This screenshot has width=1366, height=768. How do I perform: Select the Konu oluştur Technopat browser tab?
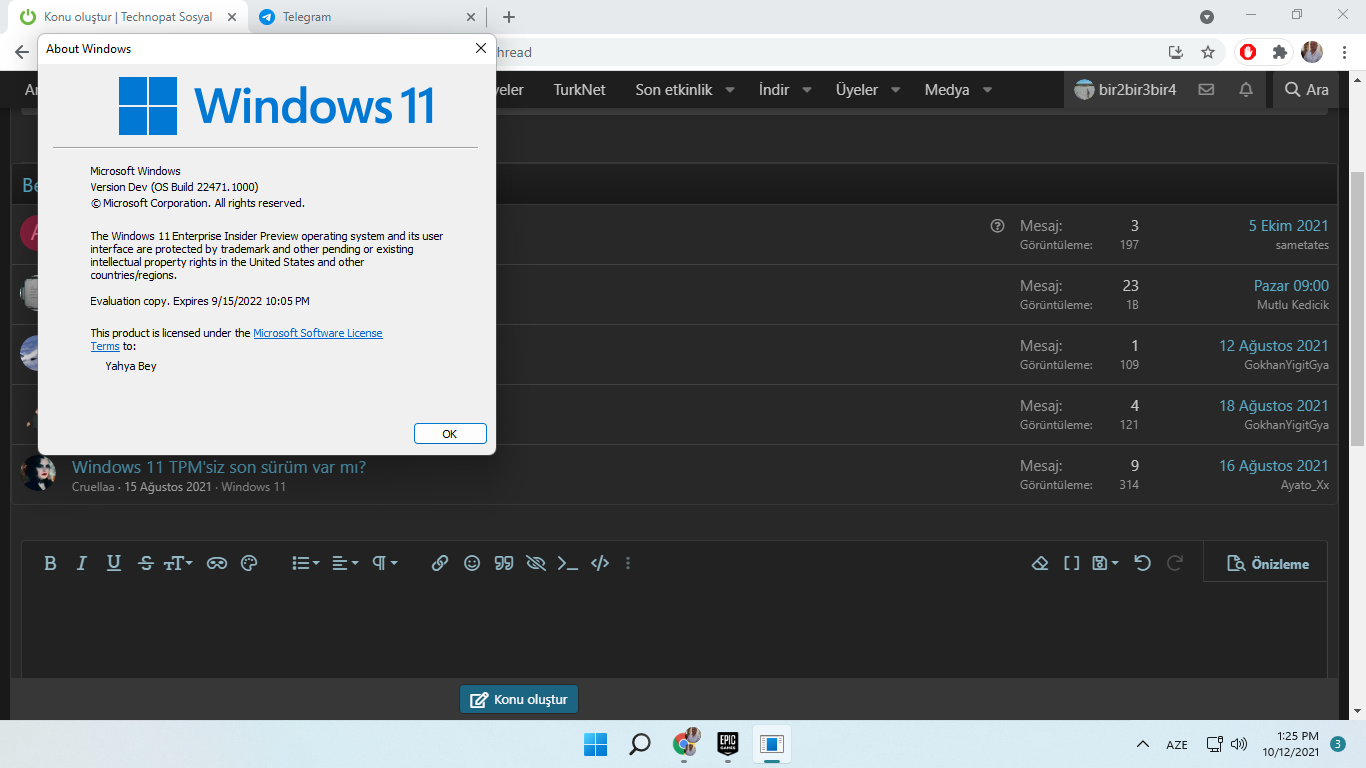pos(127,17)
